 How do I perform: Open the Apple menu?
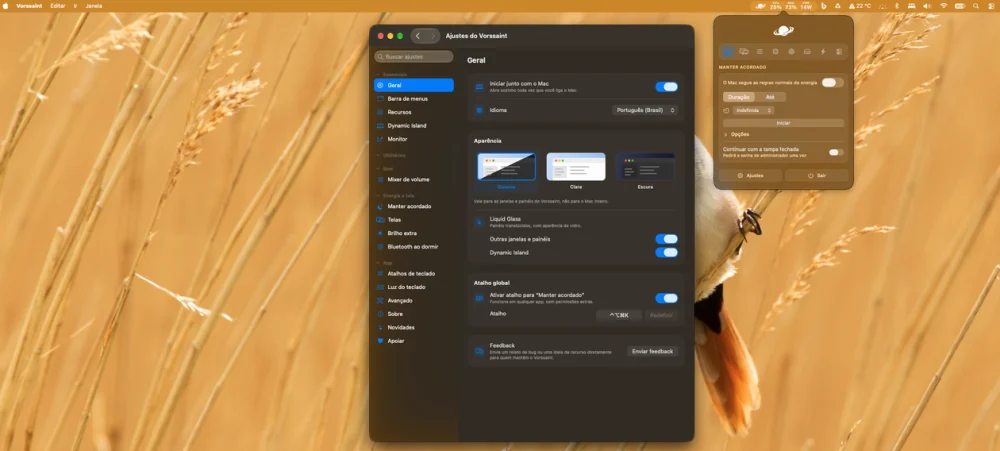(x=6, y=6)
